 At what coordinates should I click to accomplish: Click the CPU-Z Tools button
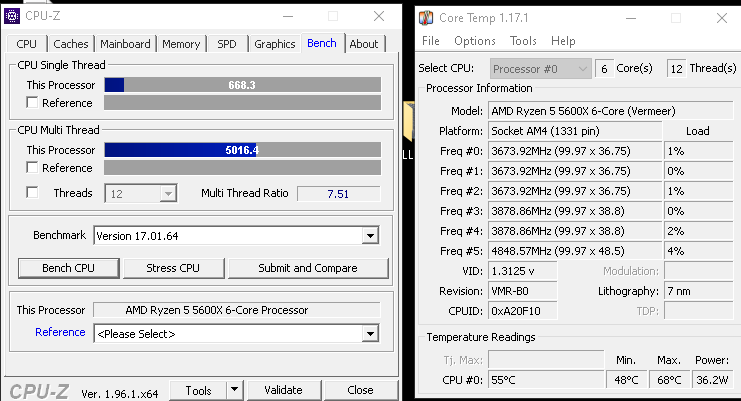[198, 390]
